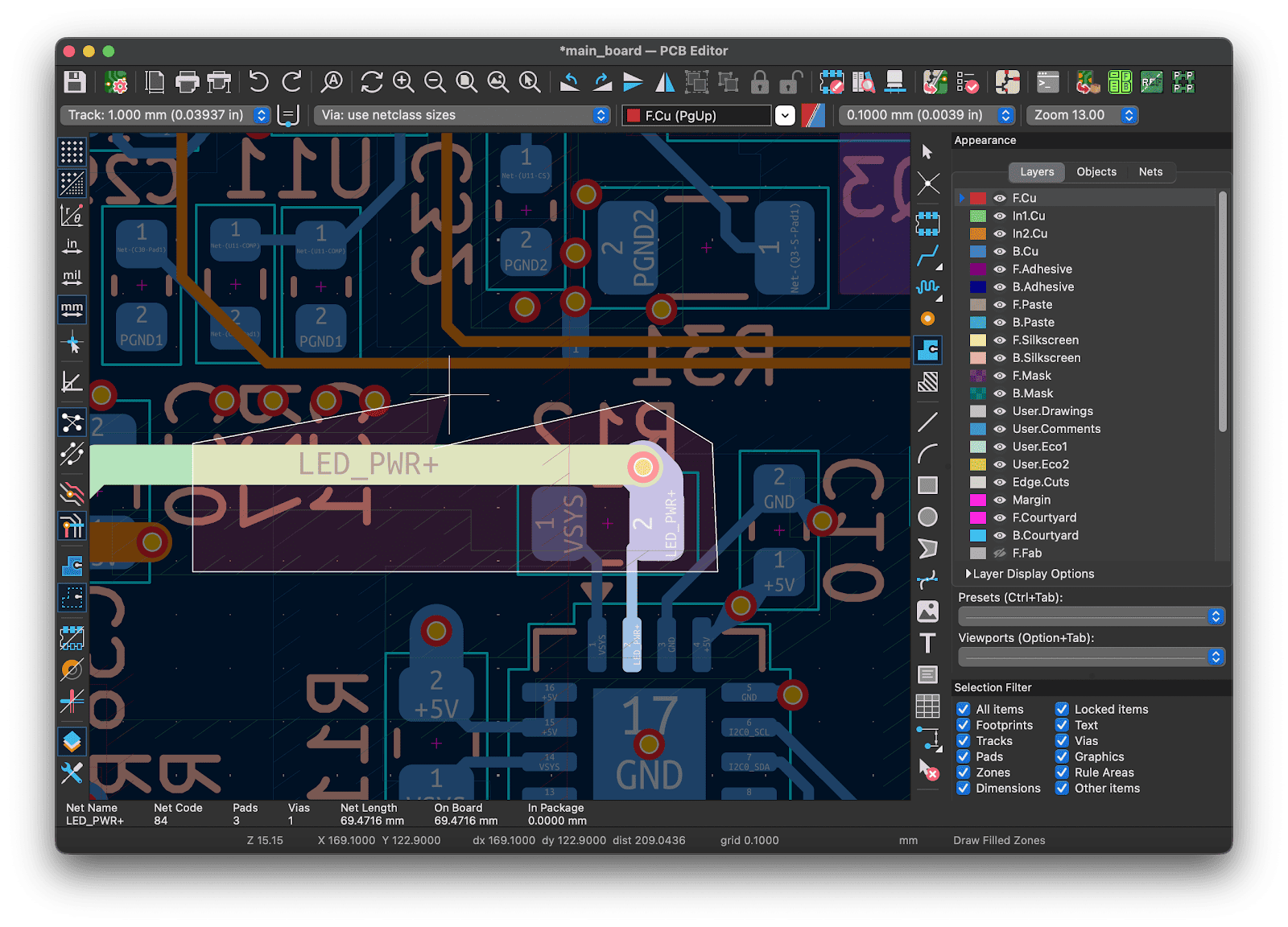The width and height of the screenshot is (1288, 927).
Task: Save the board with the floppy icon
Action: click(75, 82)
